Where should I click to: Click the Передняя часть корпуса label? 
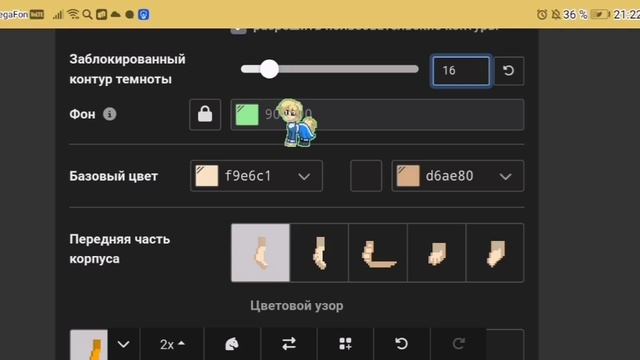120,249
